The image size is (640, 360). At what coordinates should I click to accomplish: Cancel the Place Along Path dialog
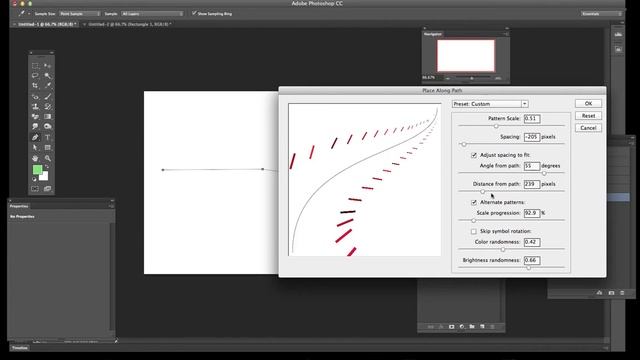click(x=588, y=128)
